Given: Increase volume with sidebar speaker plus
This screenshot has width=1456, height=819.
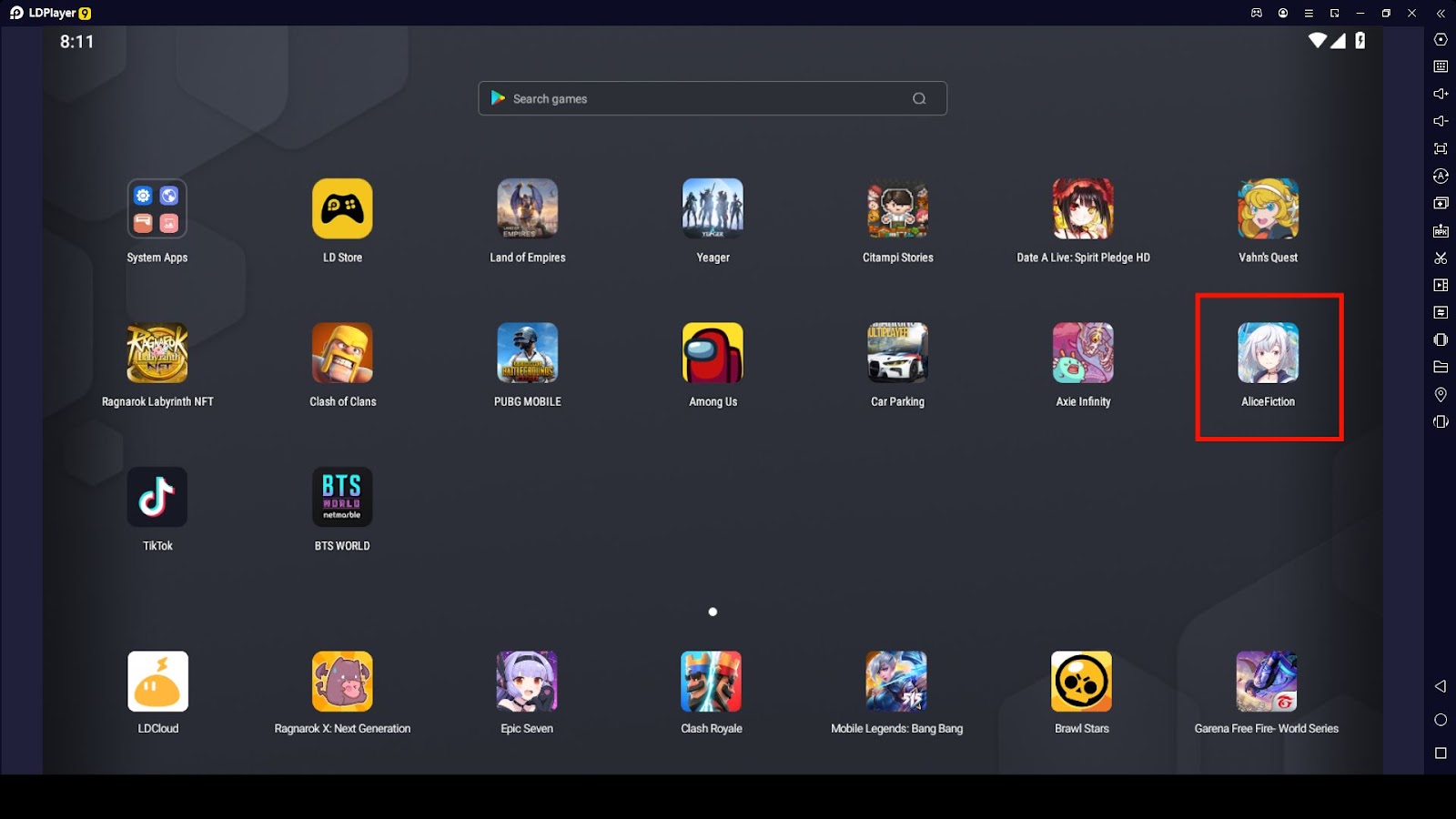Looking at the screenshot, I should click(x=1441, y=94).
